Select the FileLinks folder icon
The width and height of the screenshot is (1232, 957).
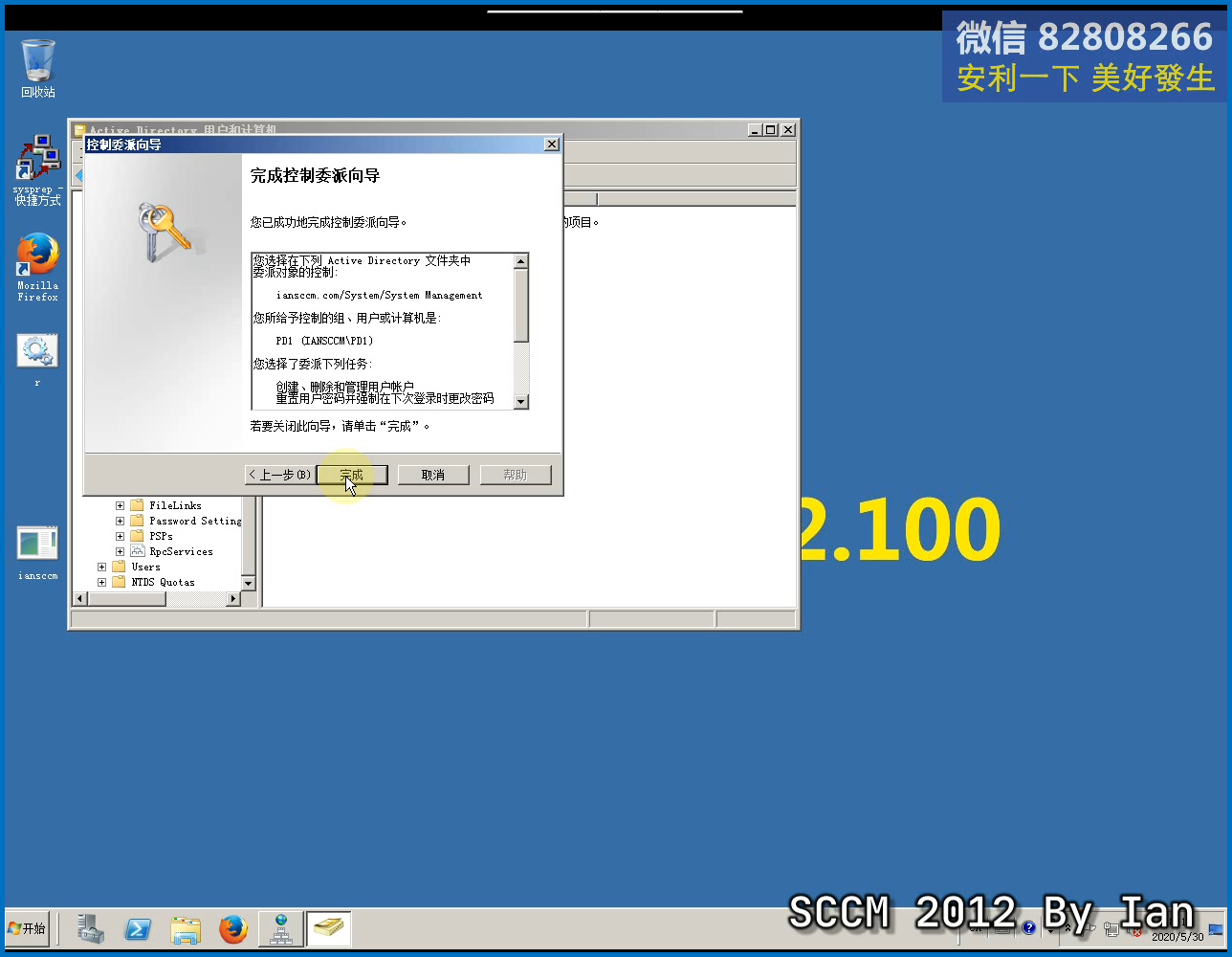[x=137, y=505]
